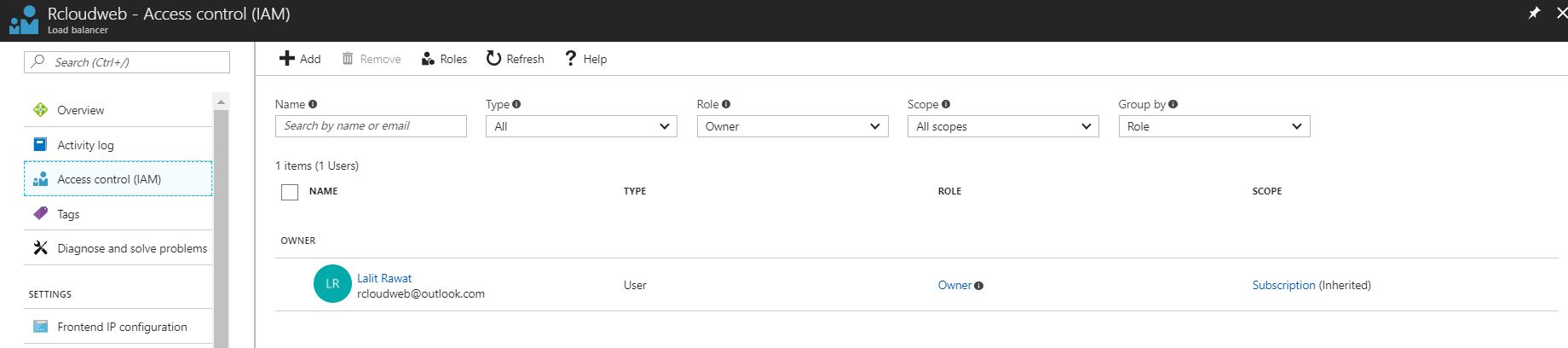Click the rcloudweb@outlook.com email text
This screenshot has height=348, width=1568.
[x=421, y=293]
